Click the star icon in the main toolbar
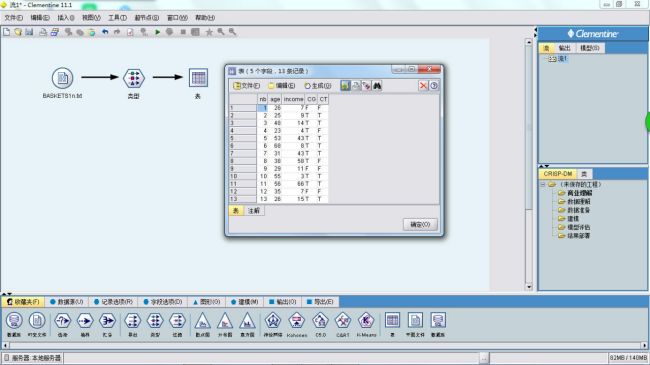The height and width of the screenshot is (365, 650). click(209, 32)
